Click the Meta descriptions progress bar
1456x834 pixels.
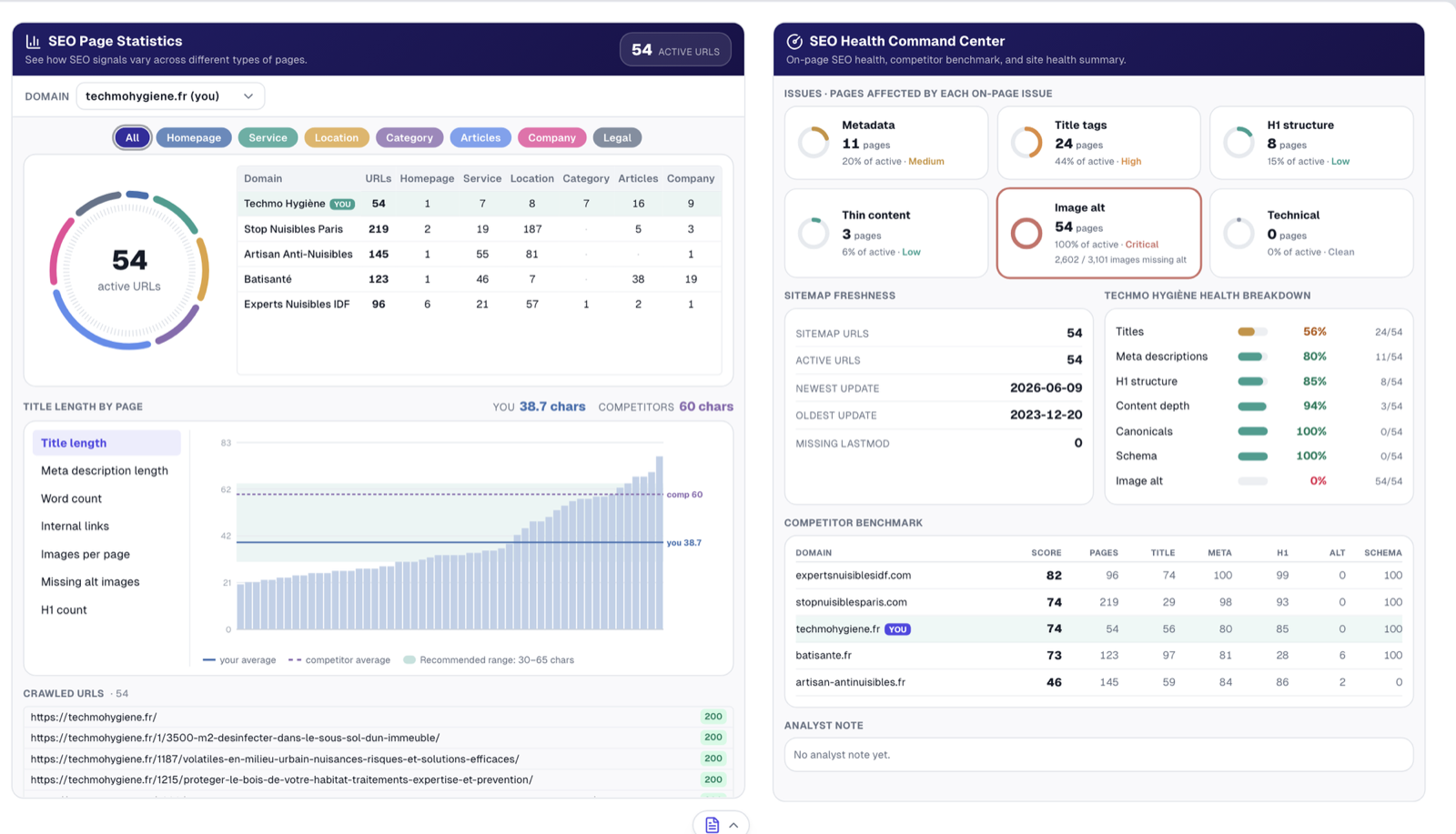[x=1252, y=357]
